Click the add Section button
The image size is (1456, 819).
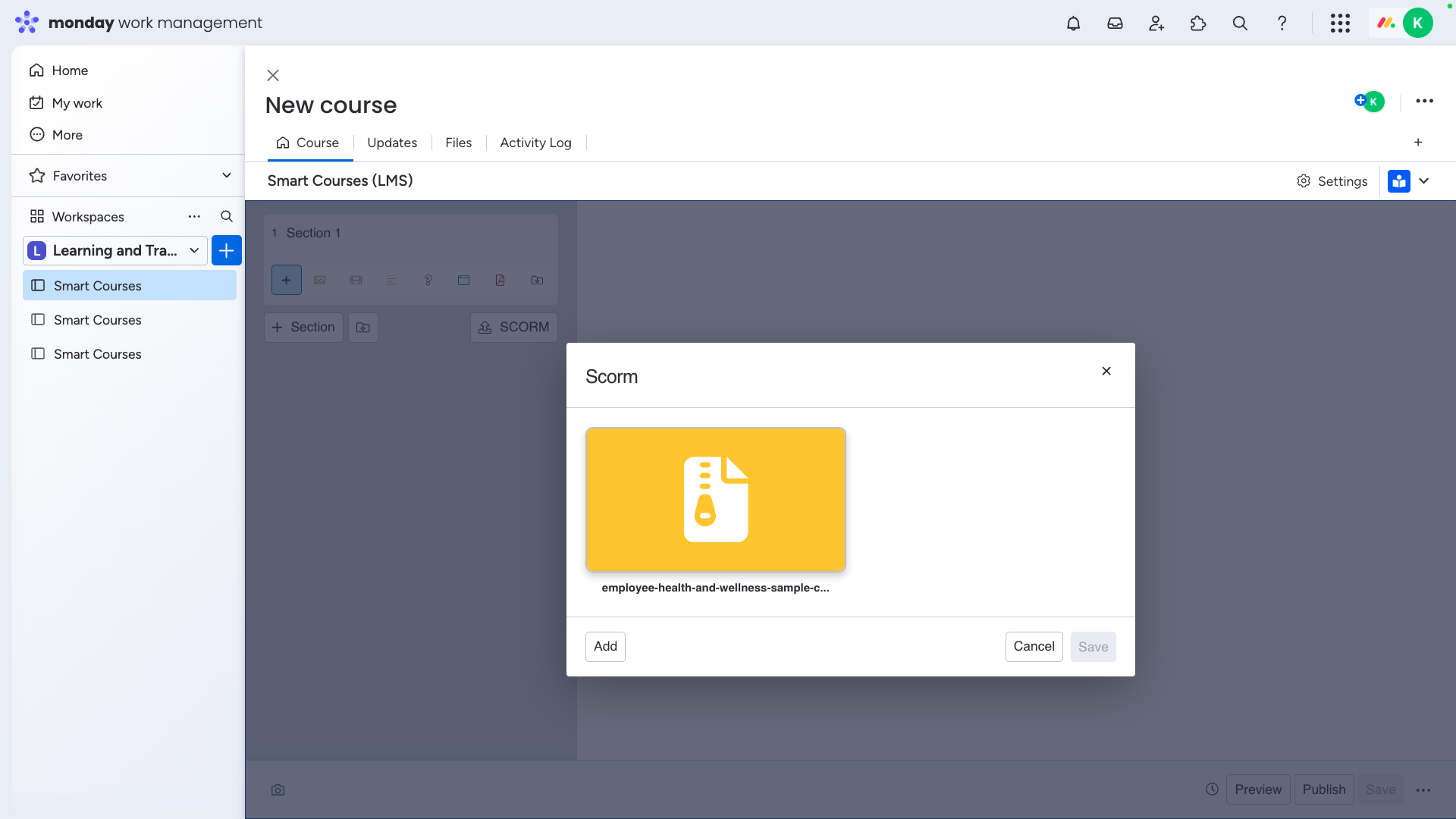[303, 328]
